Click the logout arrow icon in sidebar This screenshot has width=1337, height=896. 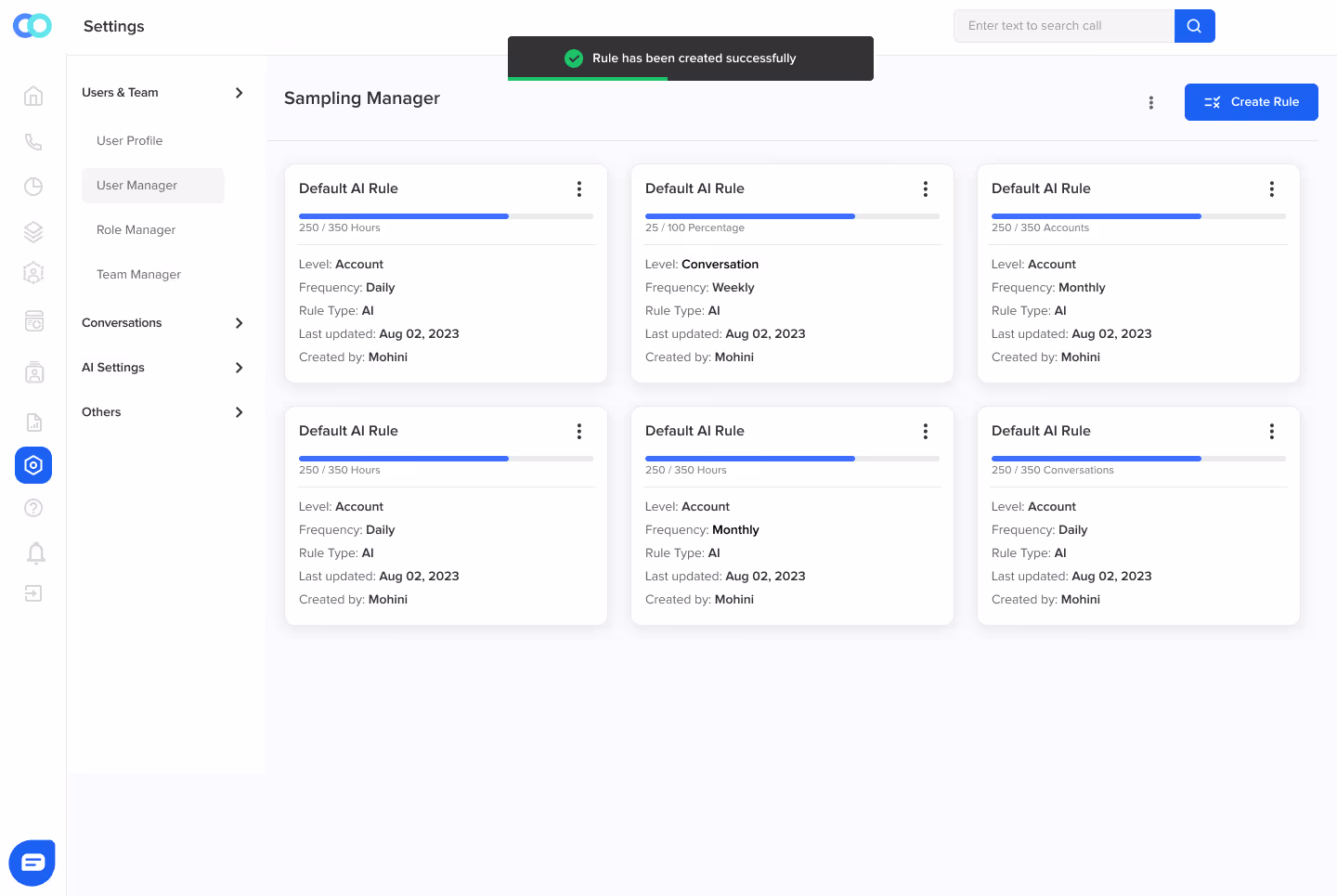(x=33, y=593)
